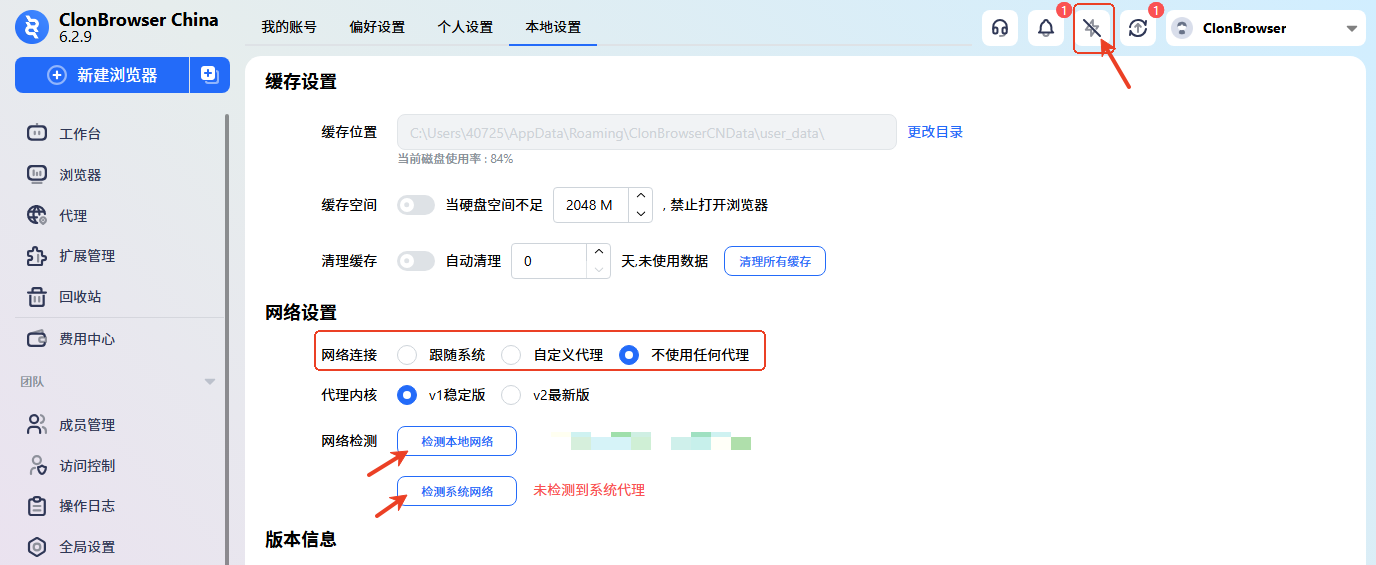Viewport: 1376px width, 565px height.
Task: Click 当前磁盘使用率：84% text
Action: pyautogui.click(x=455, y=158)
